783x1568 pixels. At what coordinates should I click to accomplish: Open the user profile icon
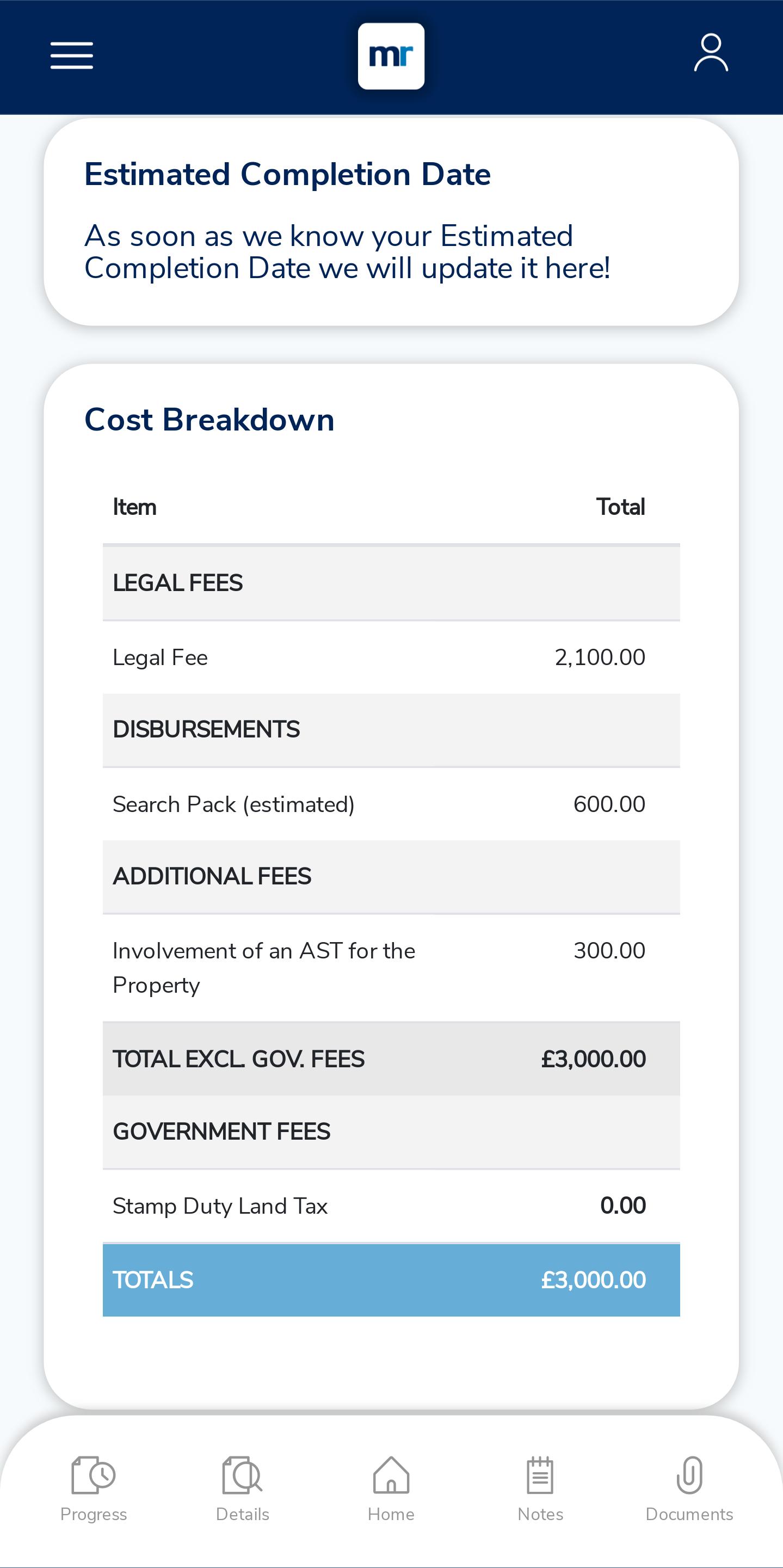711,53
